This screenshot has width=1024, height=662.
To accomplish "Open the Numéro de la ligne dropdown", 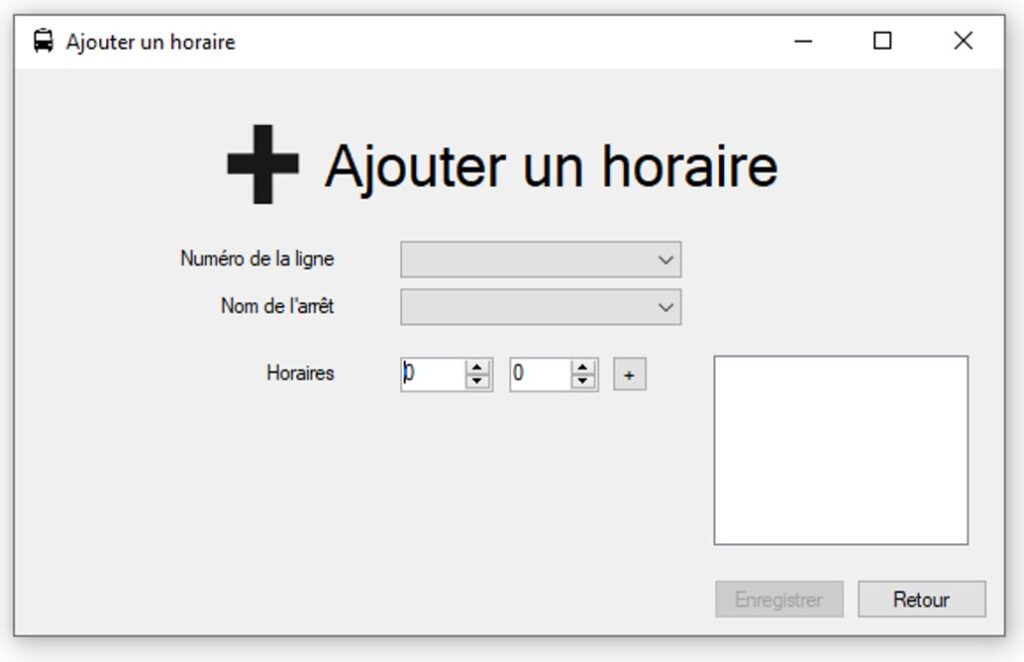I will coord(541,259).
